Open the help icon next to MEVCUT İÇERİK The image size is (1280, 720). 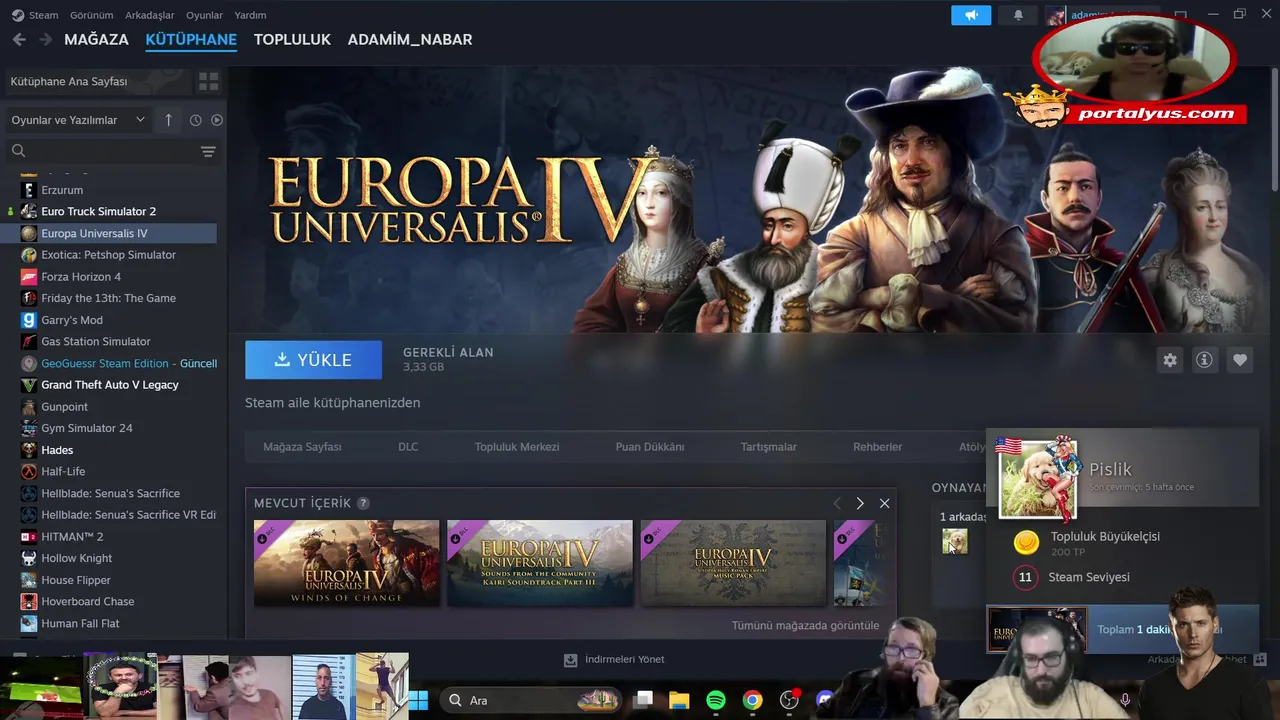[x=363, y=503]
